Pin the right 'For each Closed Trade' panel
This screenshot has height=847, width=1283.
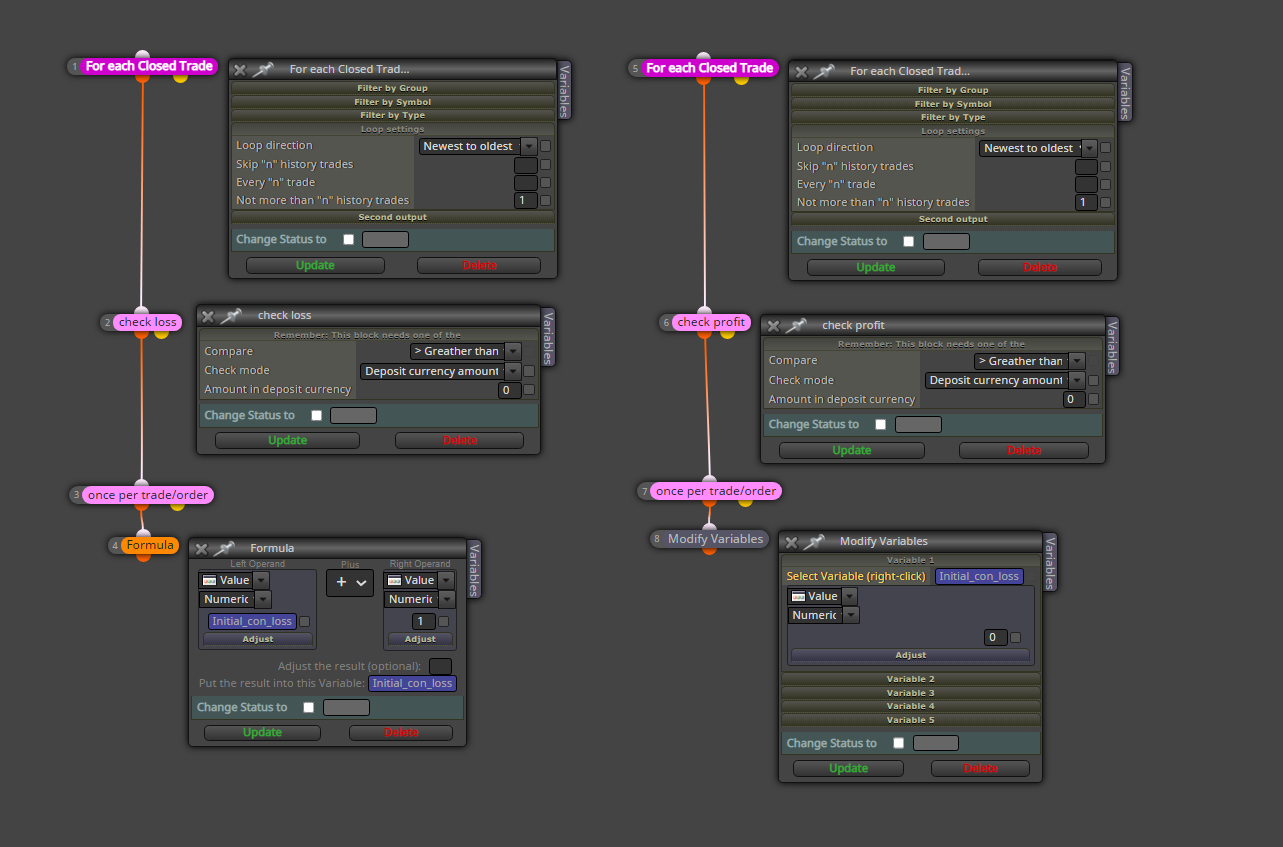tap(824, 72)
